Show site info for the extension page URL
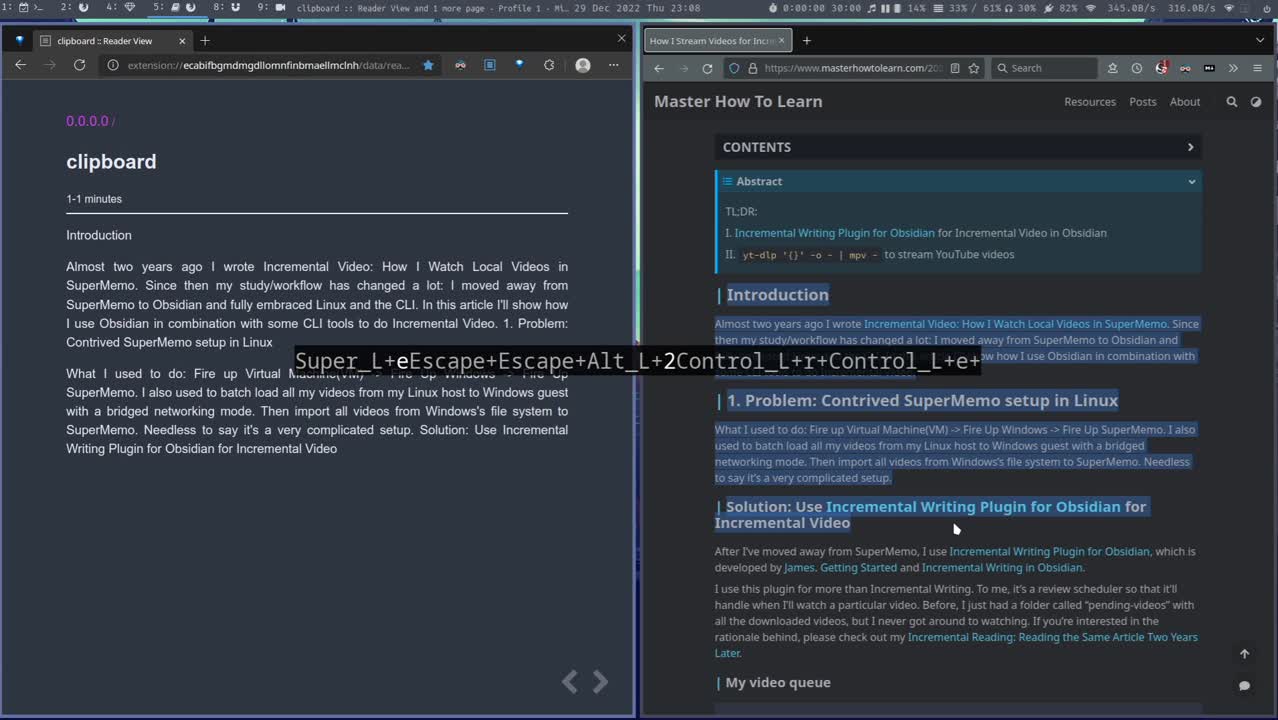Screen dimensions: 1278x720 (x=113, y=65)
